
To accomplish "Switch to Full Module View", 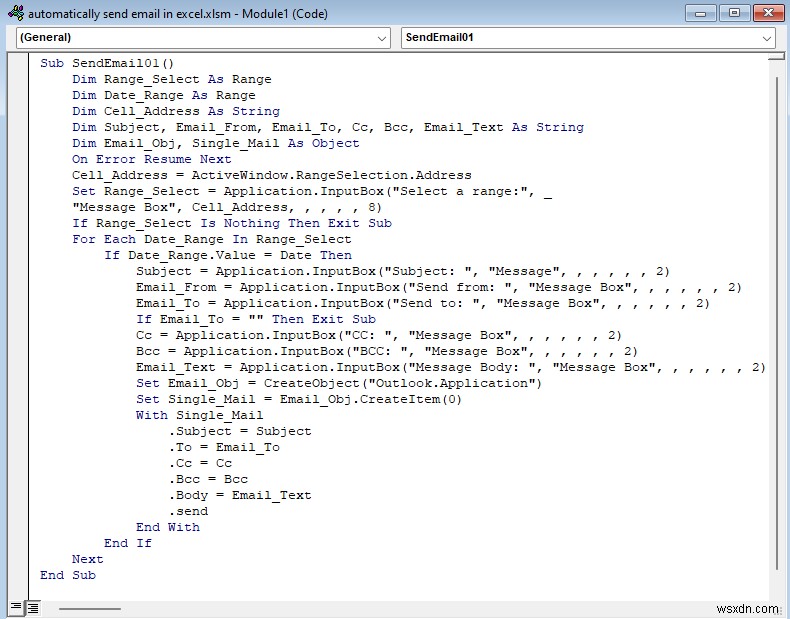I will [33, 607].
